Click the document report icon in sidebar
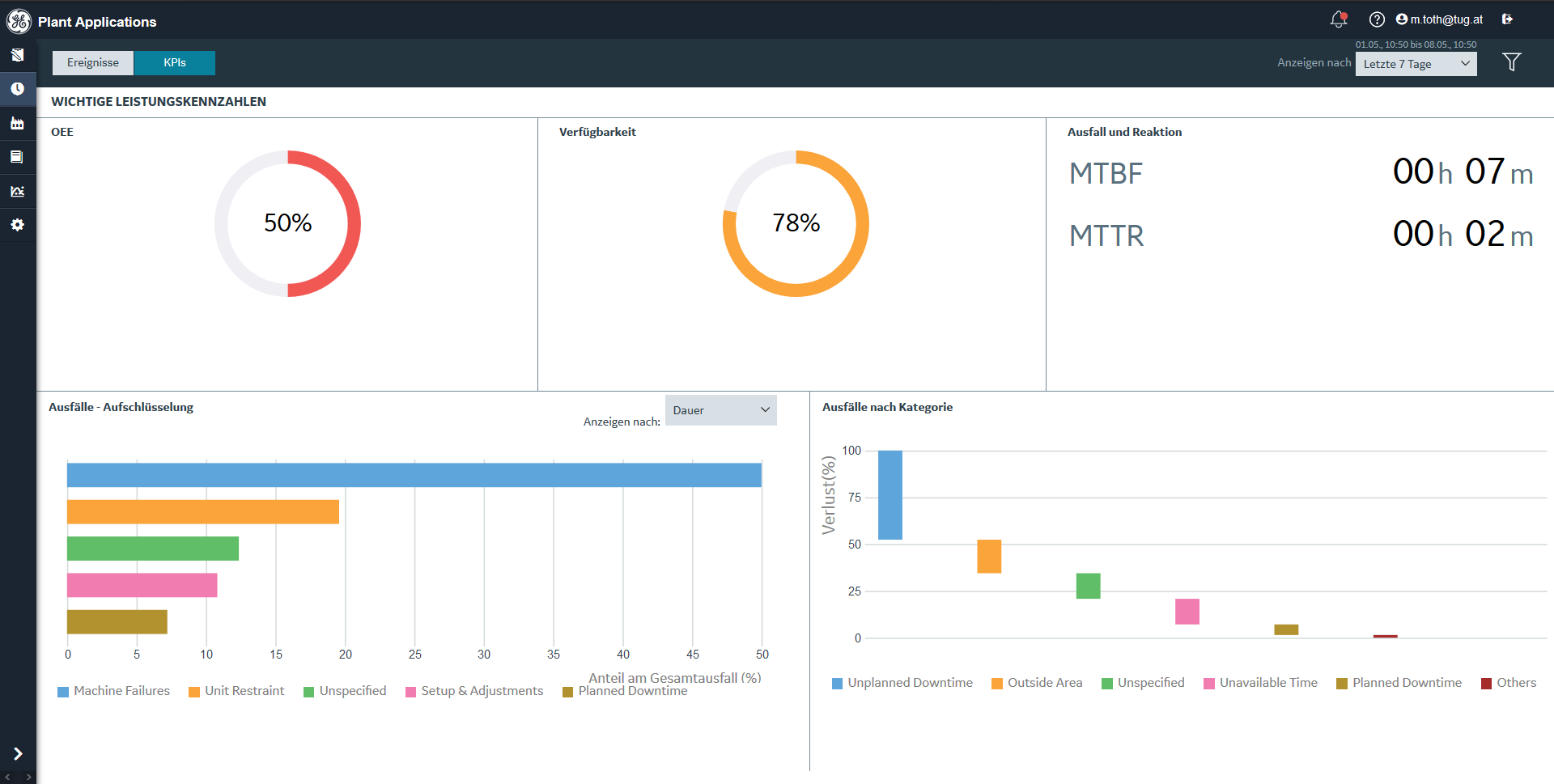This screenshot has height=784, width=1554. click(17, 157)
